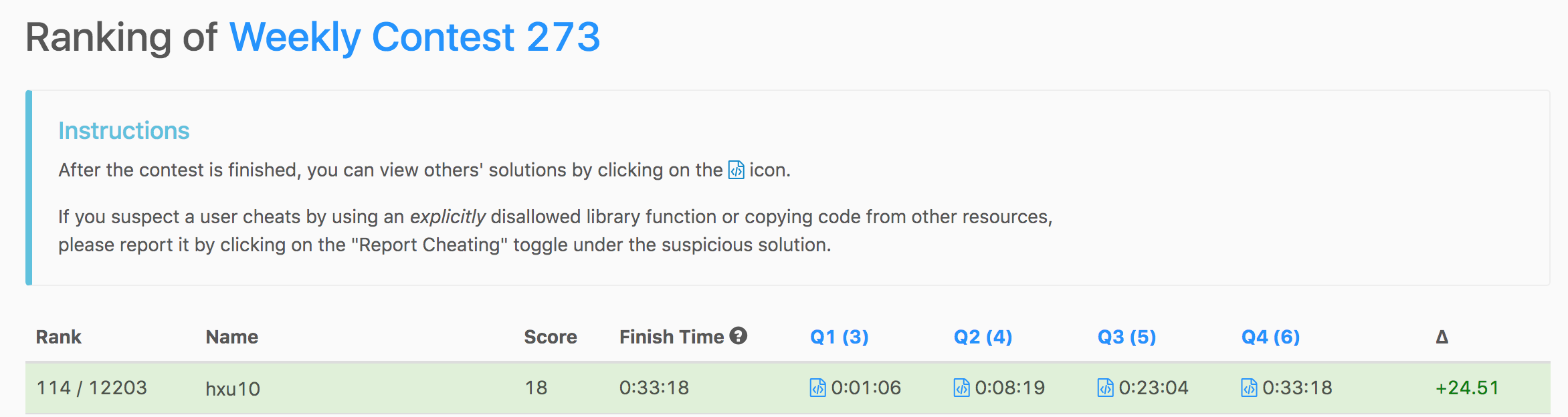Click the sample code icon in Instructions text
The image size is (1568, 417).
click(x=736, y=170)
